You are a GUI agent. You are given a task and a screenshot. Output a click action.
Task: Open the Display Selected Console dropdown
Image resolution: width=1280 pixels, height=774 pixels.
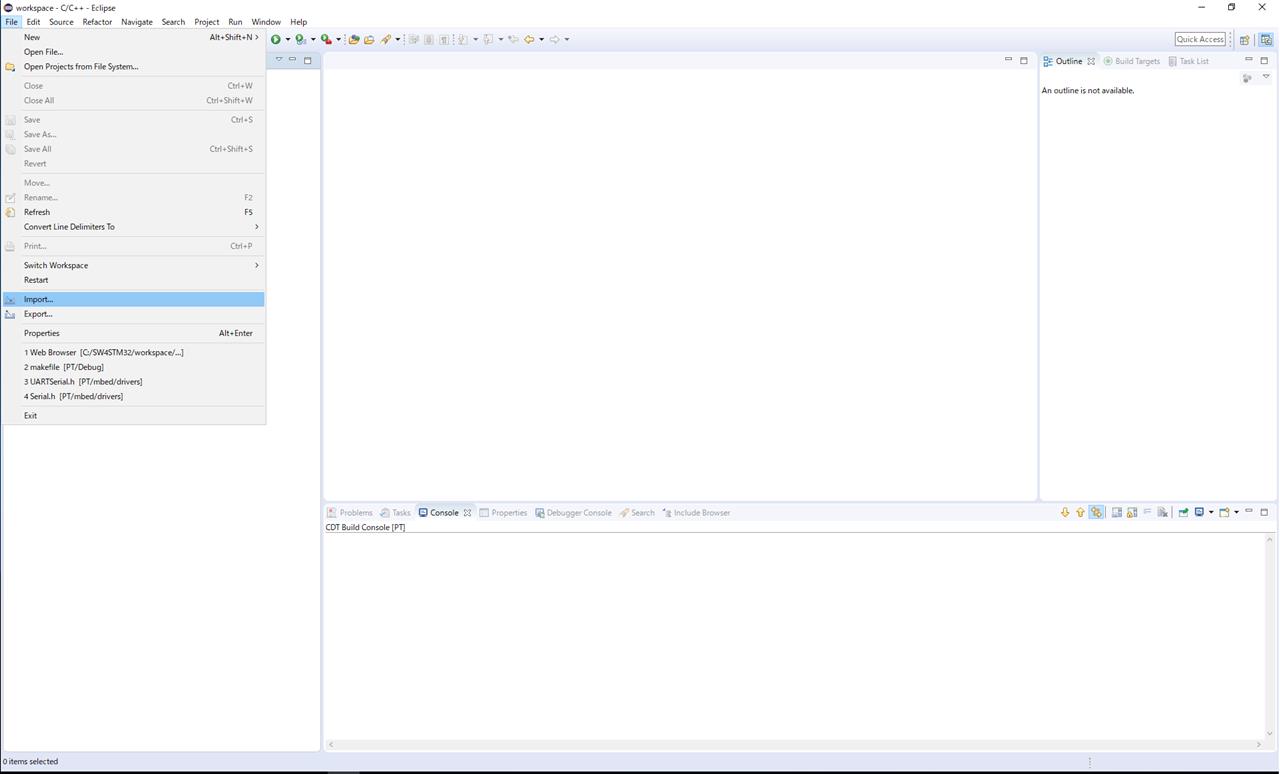pos(1211,512)
